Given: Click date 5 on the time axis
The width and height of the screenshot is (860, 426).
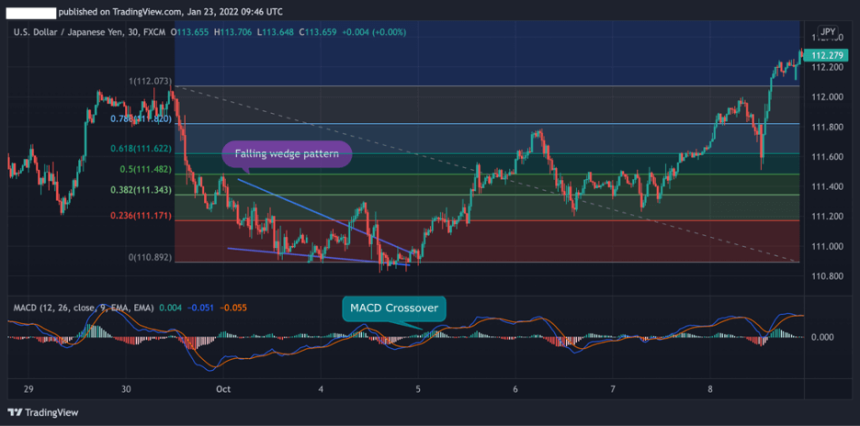Looking at the screenshot, I should (x=418, y=387).
